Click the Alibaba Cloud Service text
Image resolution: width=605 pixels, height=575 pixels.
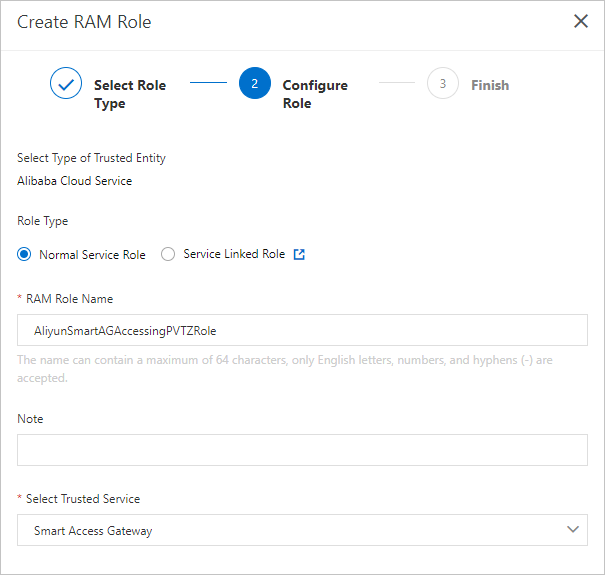point(74,181)
